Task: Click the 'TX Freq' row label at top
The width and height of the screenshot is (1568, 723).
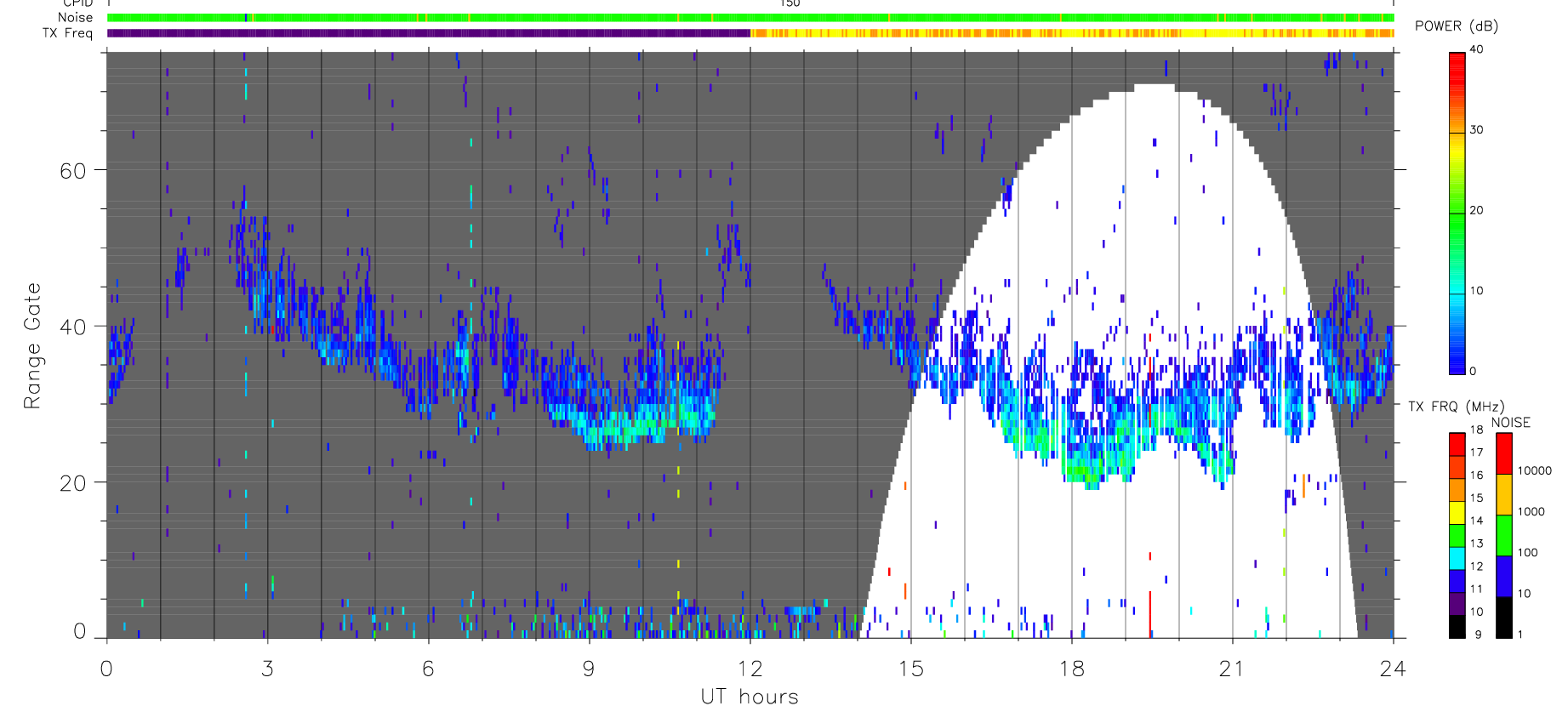Action: point(67,33)
